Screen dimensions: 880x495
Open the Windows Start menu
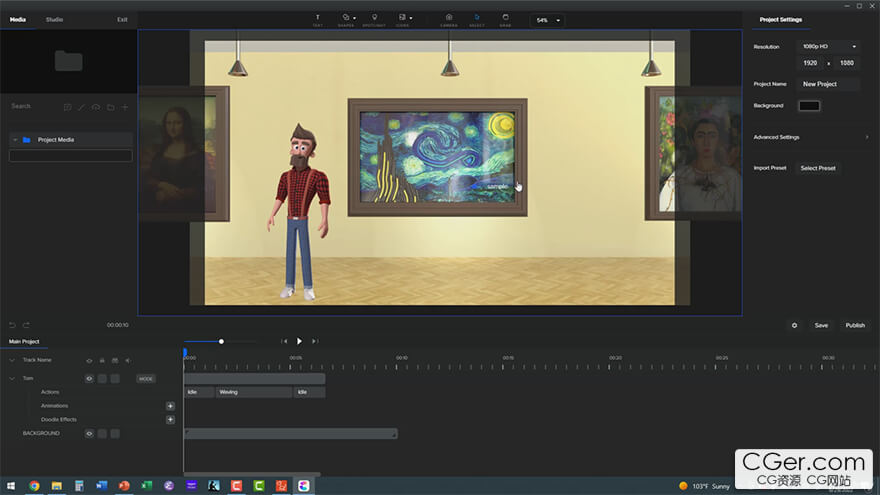[11, 486]
